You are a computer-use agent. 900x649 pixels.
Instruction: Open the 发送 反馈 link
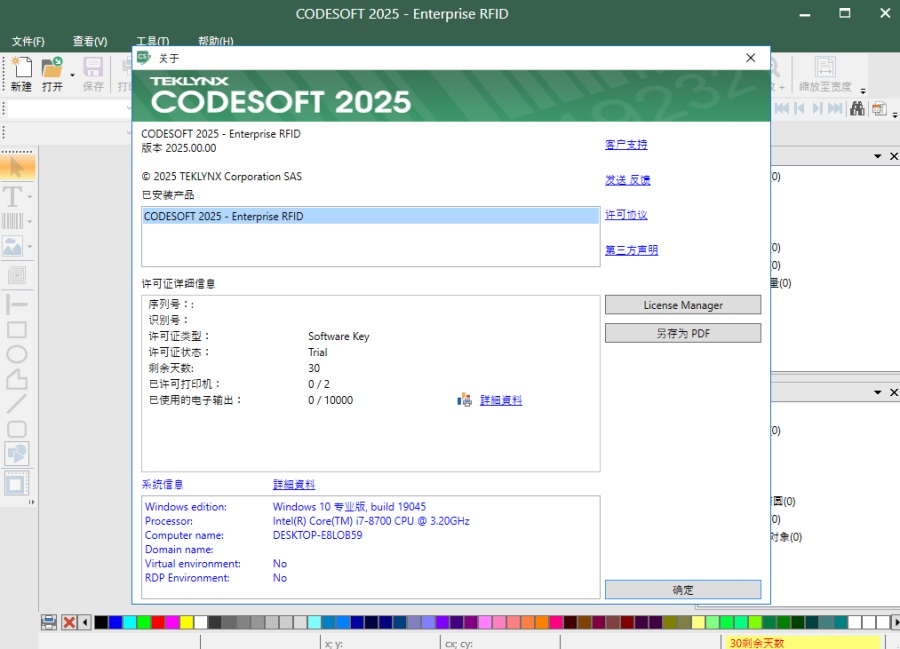click(x=628, y=180)
